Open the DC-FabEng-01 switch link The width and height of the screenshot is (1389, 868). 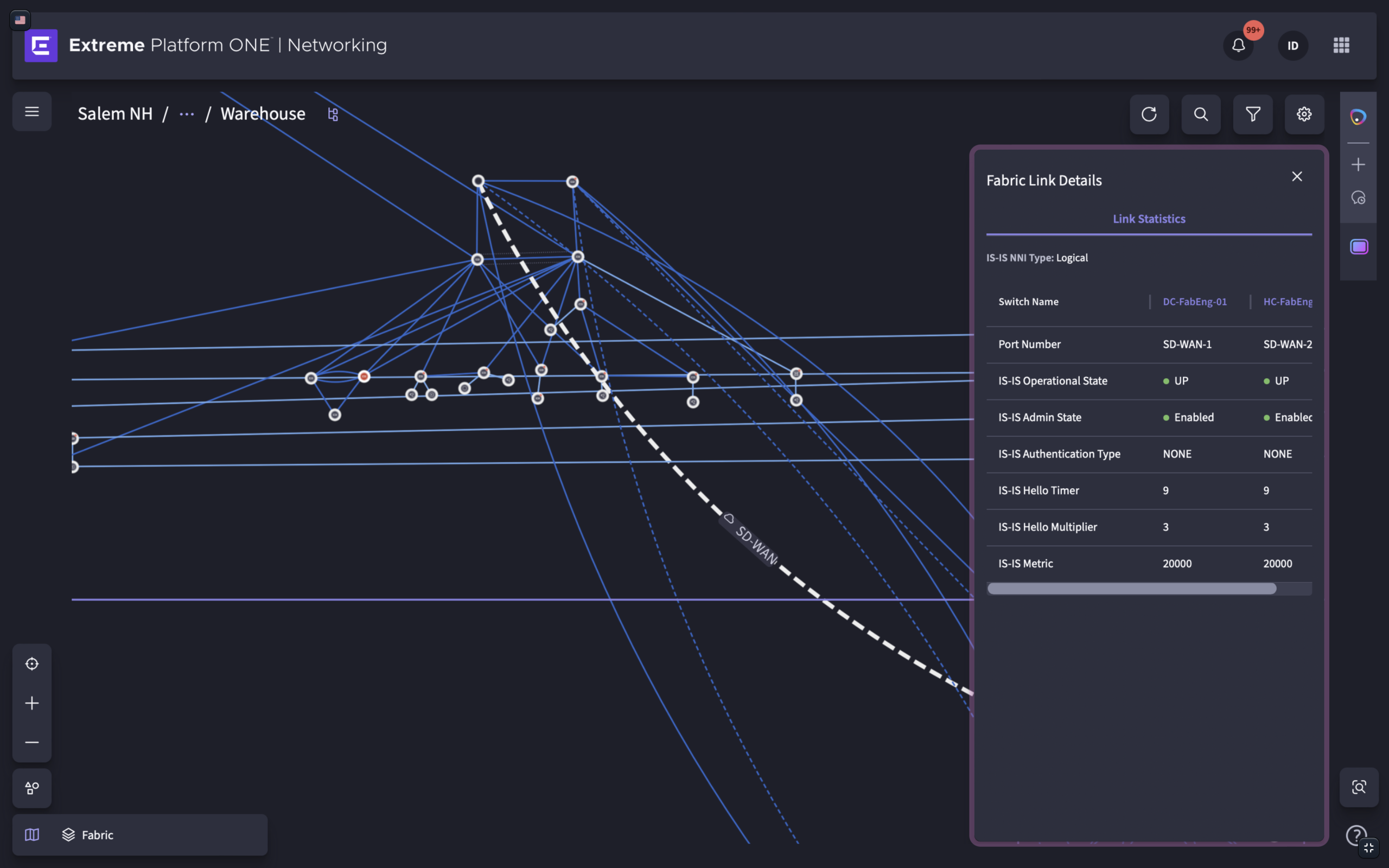pyautogui.click(x=1194, y=302)
